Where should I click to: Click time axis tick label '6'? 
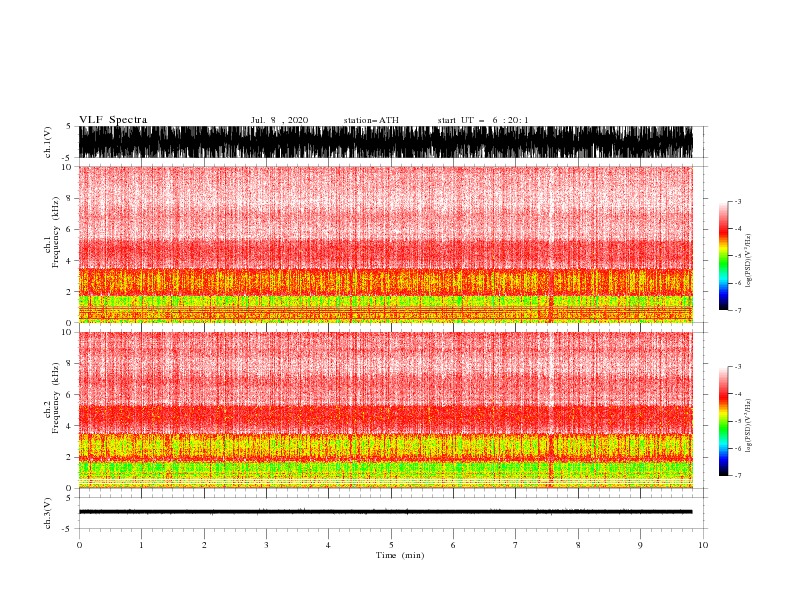(453, 545)
